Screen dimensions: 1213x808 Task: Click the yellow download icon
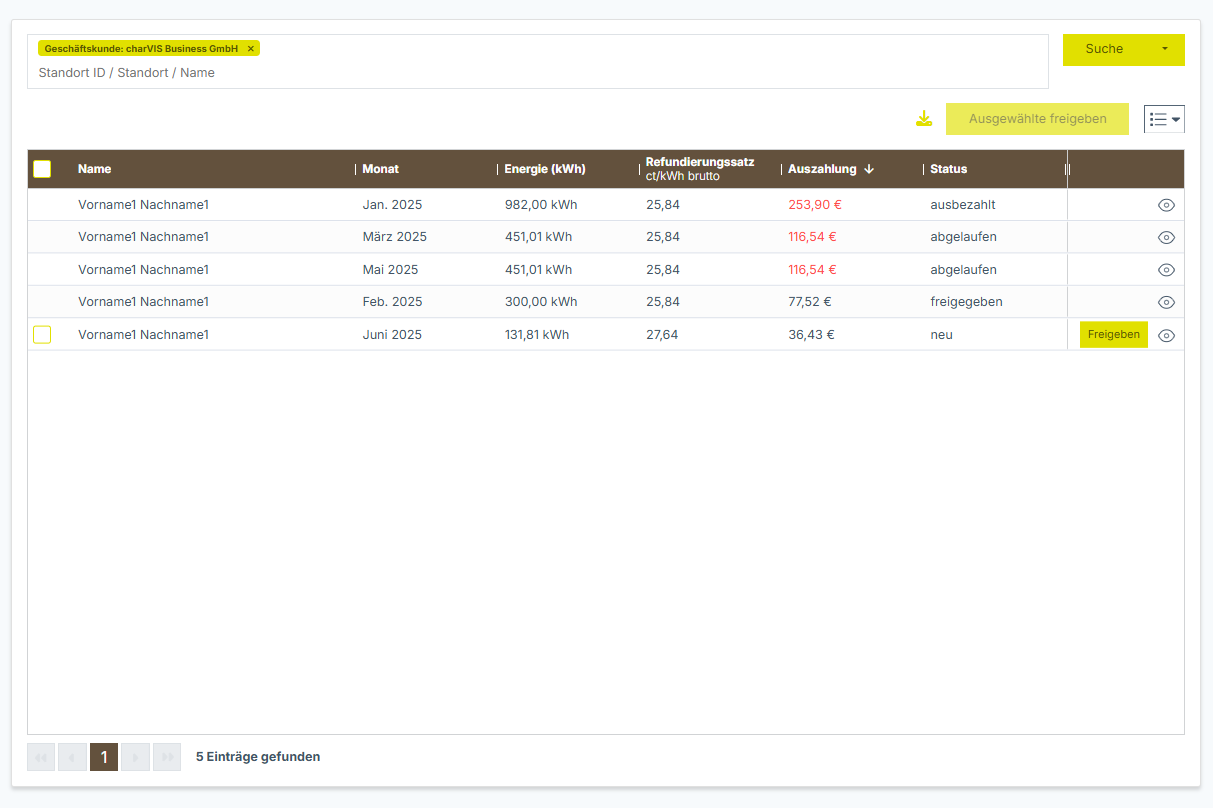(924, 119)
